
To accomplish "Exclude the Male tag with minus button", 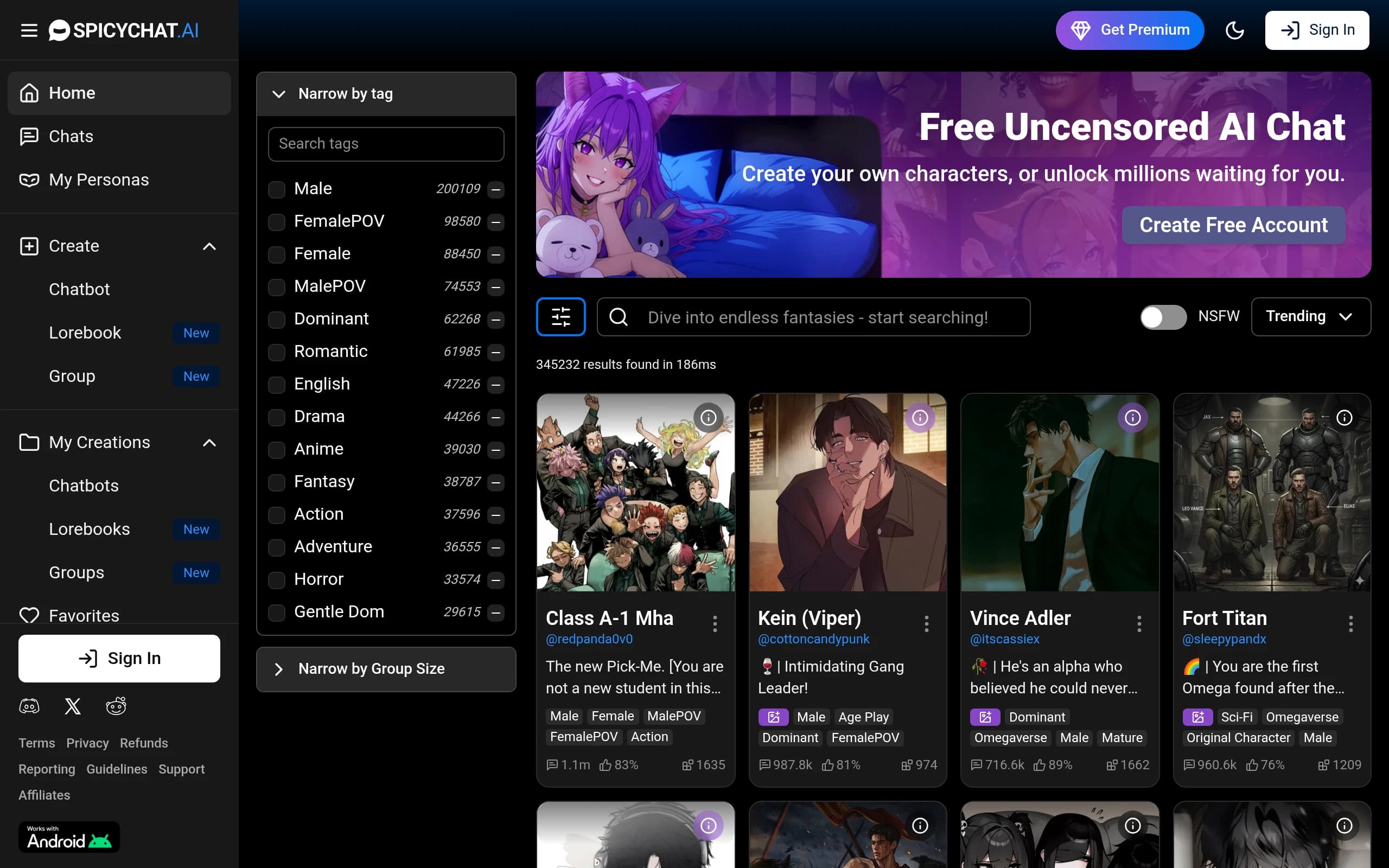I will pos(496,189).
